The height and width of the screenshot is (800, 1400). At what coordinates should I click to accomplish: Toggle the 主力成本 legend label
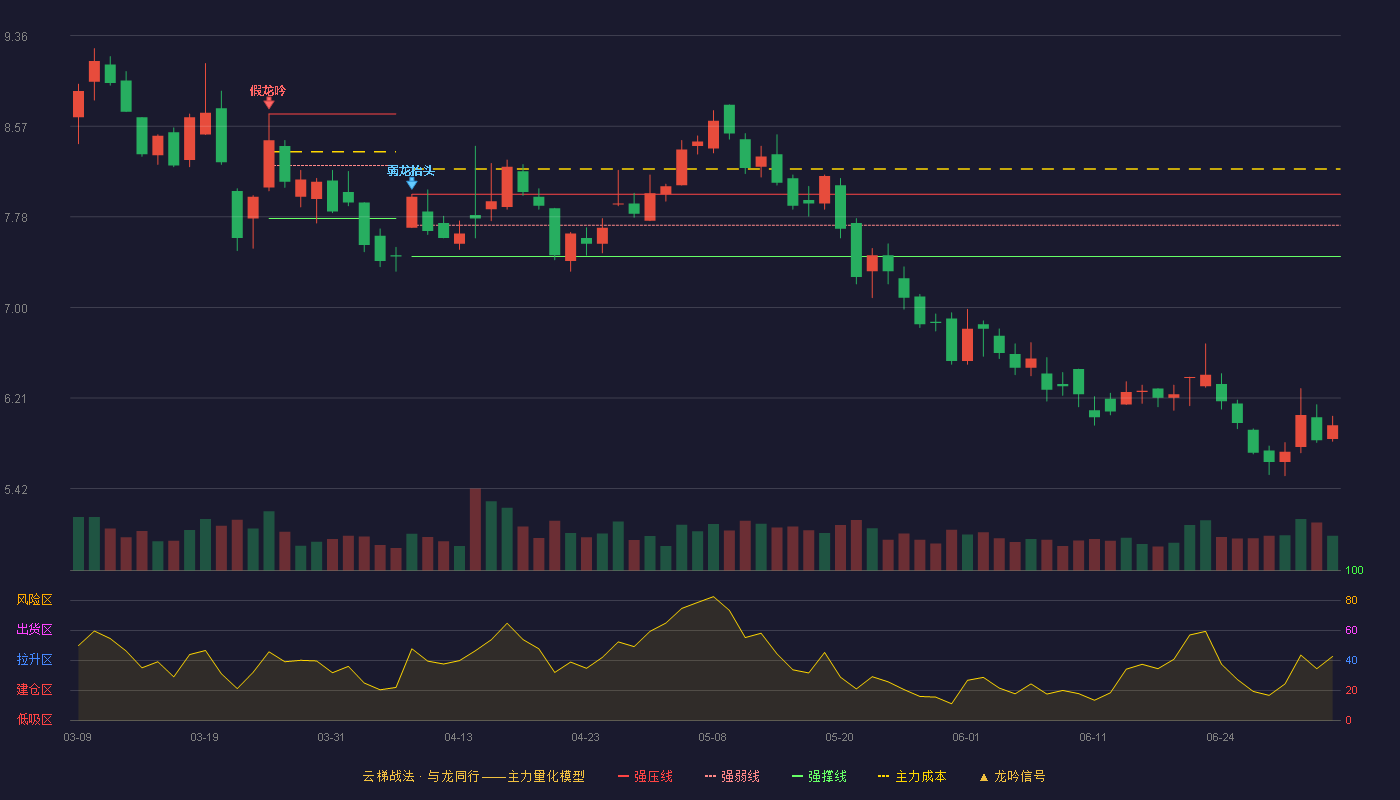coord(920,776)
